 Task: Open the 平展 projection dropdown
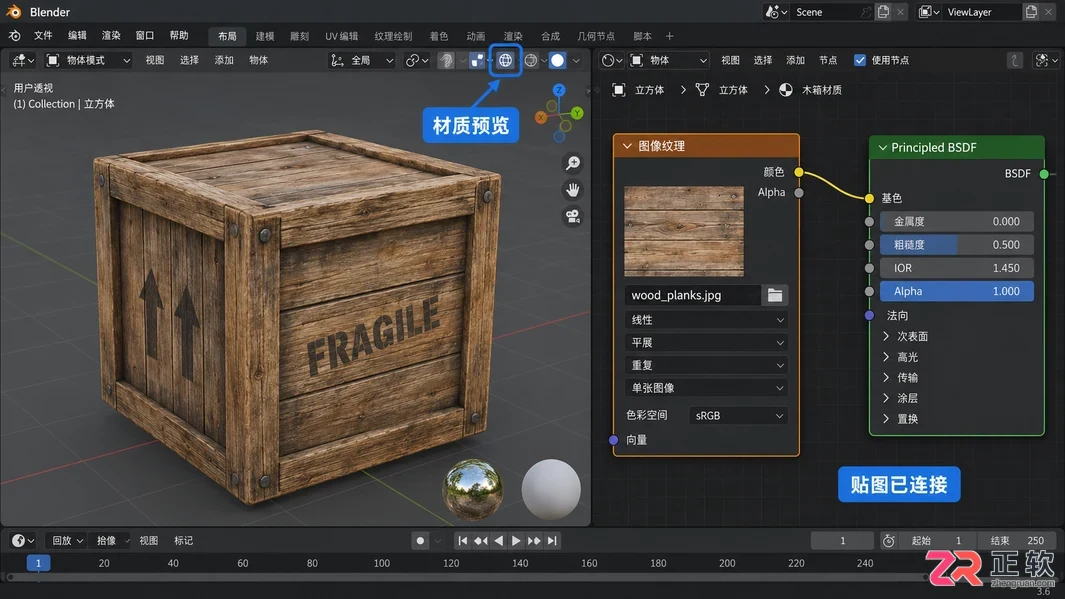pos(706,342)
